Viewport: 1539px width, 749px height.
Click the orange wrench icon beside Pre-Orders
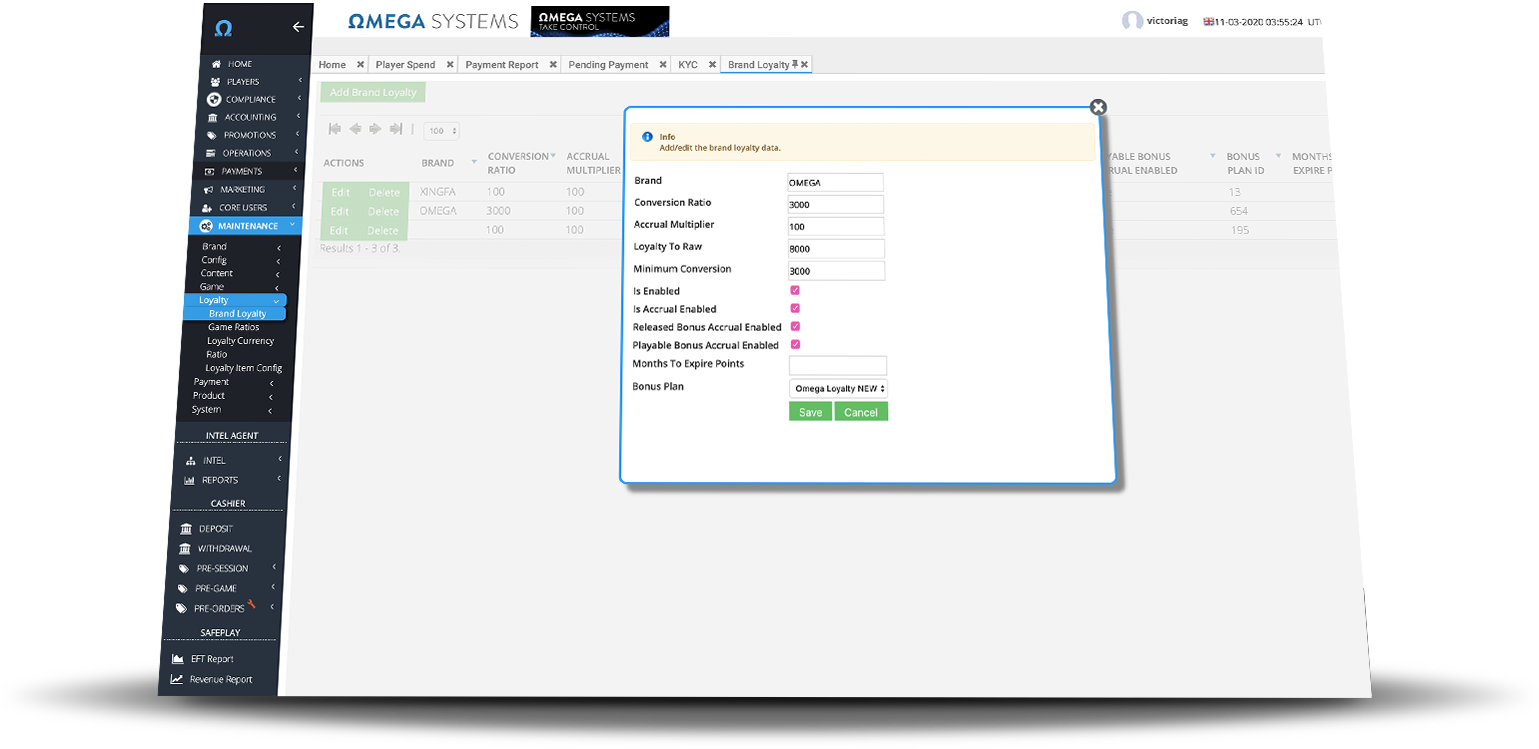(252, 603)
